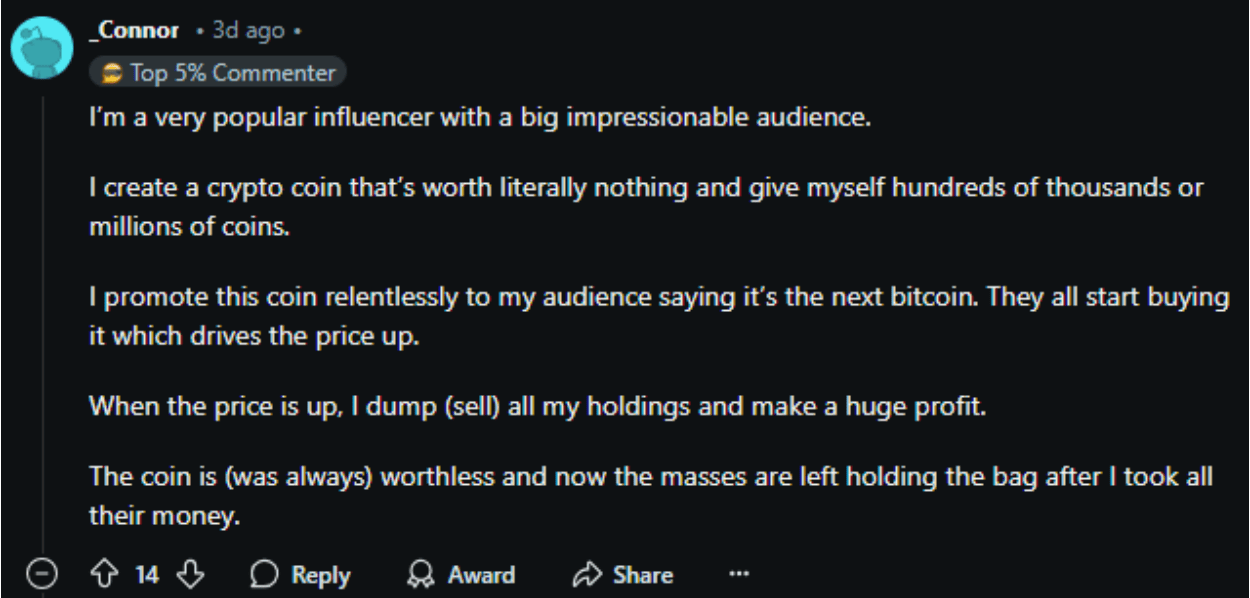Click the Reply speech bubble icon
Image resolution: width=1250 pixels, height=598 pixels.
click(264, 575)
